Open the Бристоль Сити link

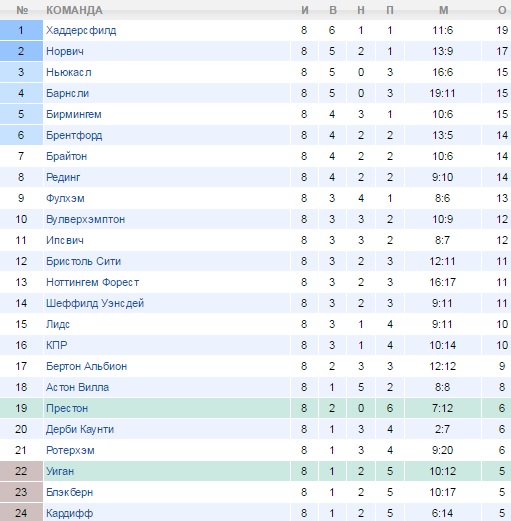point(83,261)
